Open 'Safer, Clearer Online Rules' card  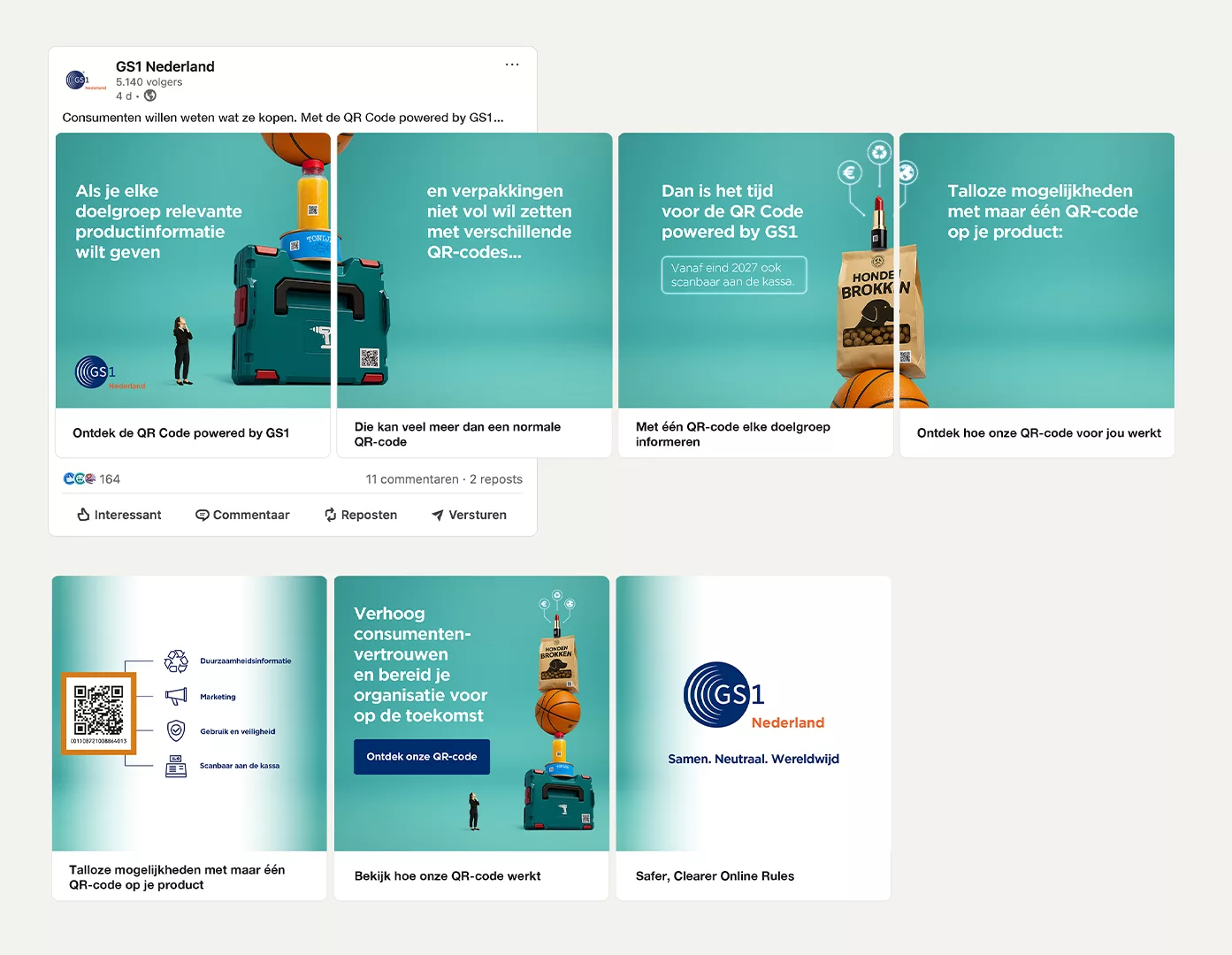[x=715, y=875]
